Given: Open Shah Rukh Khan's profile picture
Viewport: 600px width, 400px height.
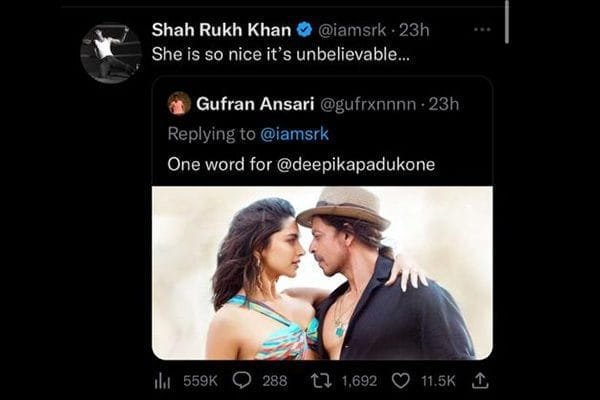Looking at the screenshot, I should point(110,53).
